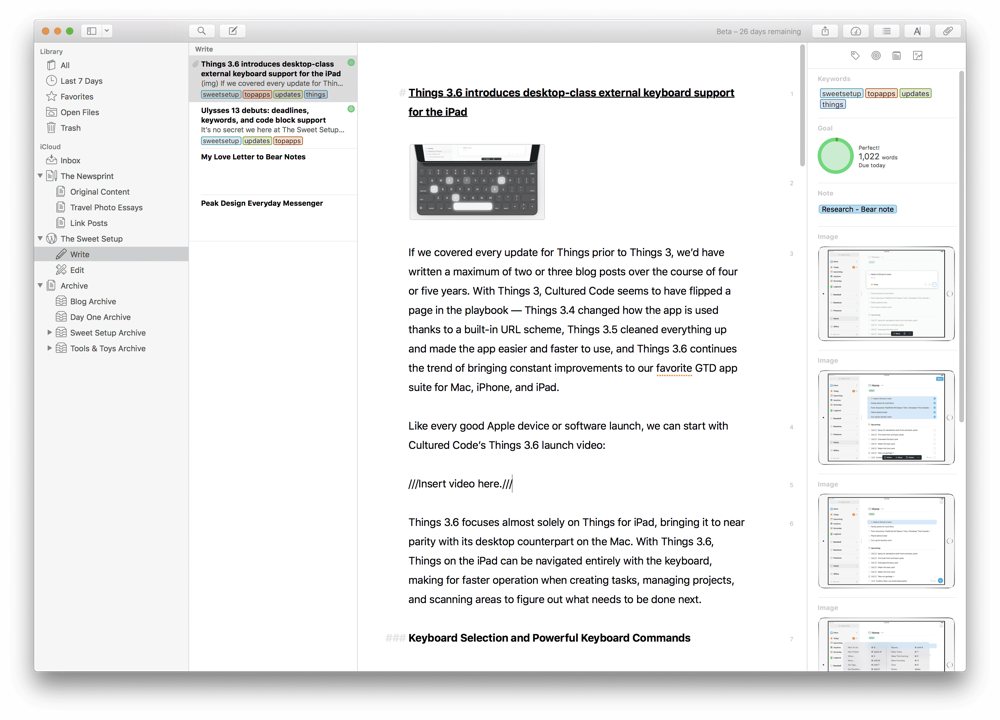
Task: Open the Travel Photo Essays group
Action: pyautogui.click(x=111, y=207)
